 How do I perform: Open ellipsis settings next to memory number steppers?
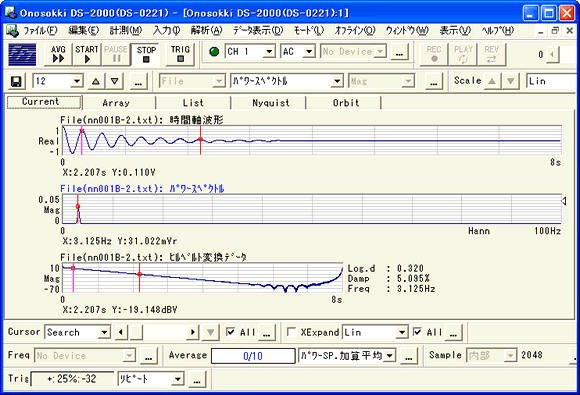[x=138, y=81]
